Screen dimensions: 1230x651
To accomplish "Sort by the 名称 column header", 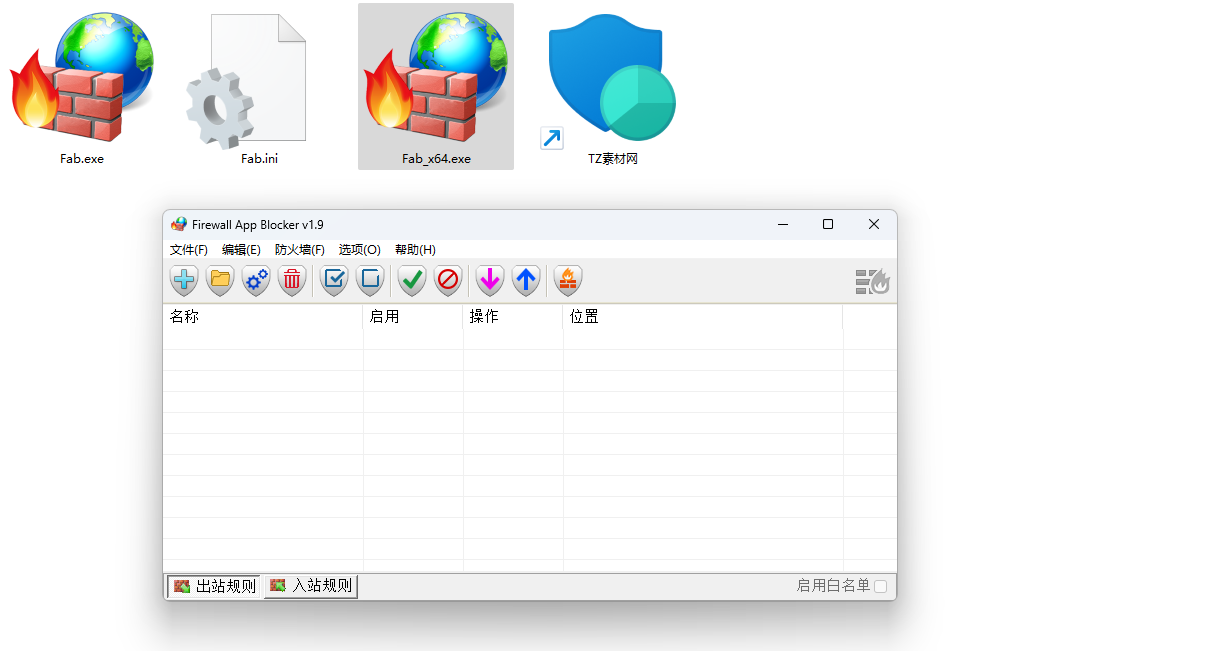I will pyautogui.click(x=263, y=317).
